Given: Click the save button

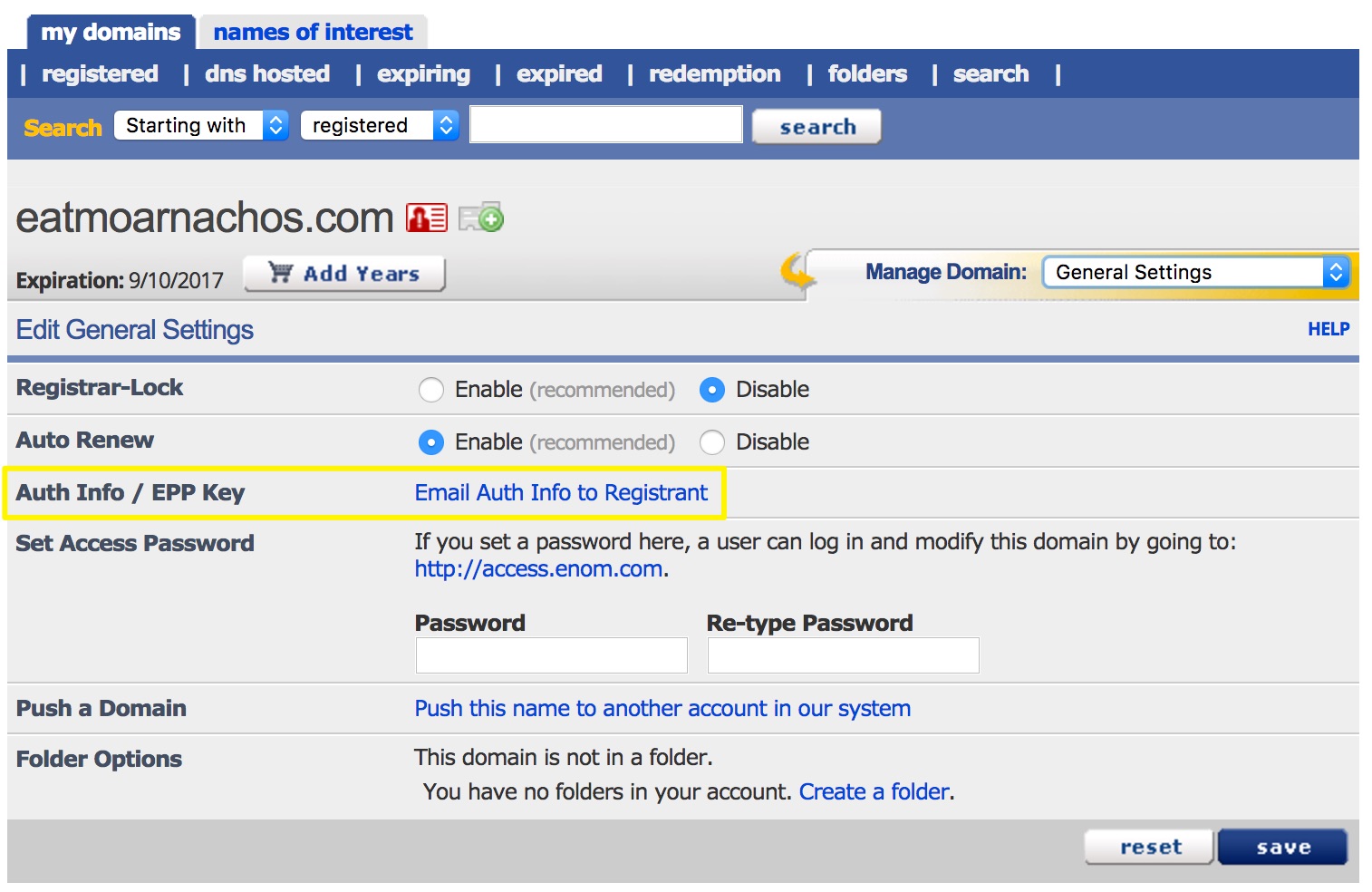Looking at the screenshot, I should tap(1282, 847).
